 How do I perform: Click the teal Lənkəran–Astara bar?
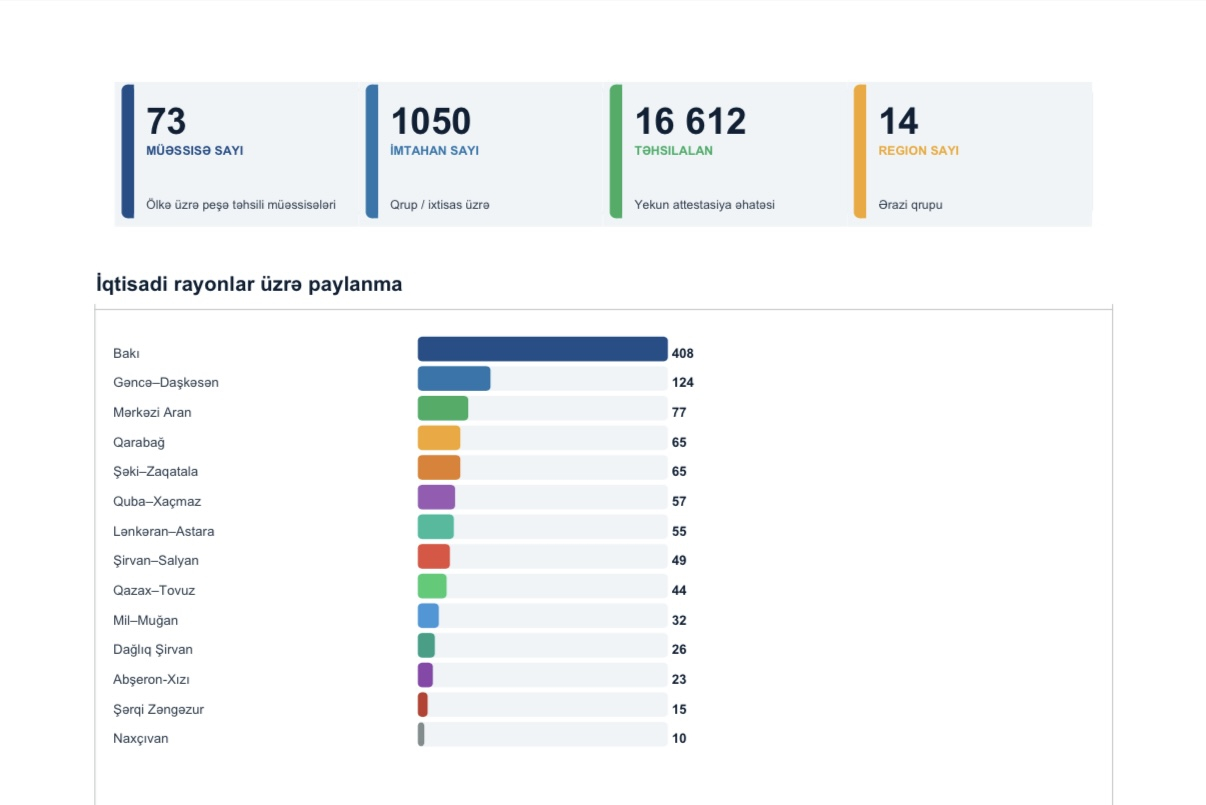[436, 527]
